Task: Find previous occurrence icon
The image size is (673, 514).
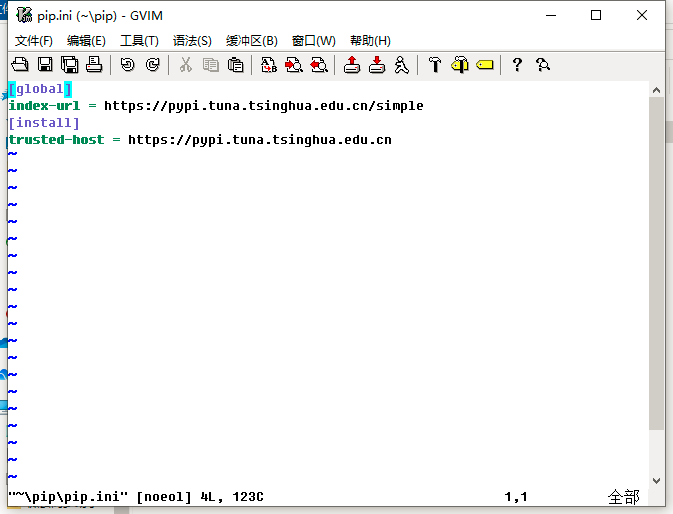Action: coord(319,65)
